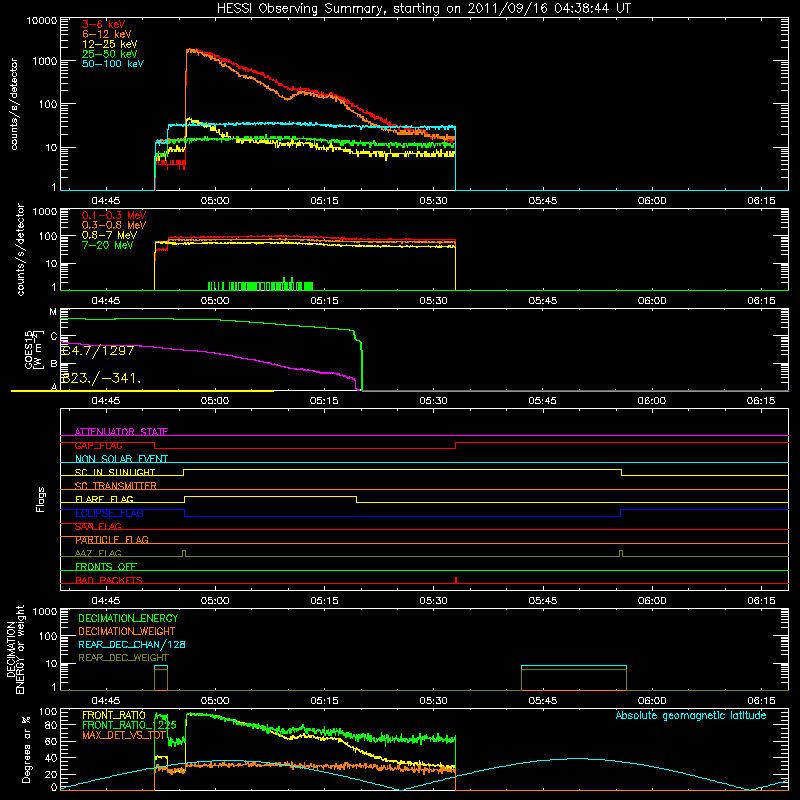The height and width of the screenshot is (800, 800).
Task: Select the 0.1-0.3 MeV legend label
Action: tap(114, 215)
